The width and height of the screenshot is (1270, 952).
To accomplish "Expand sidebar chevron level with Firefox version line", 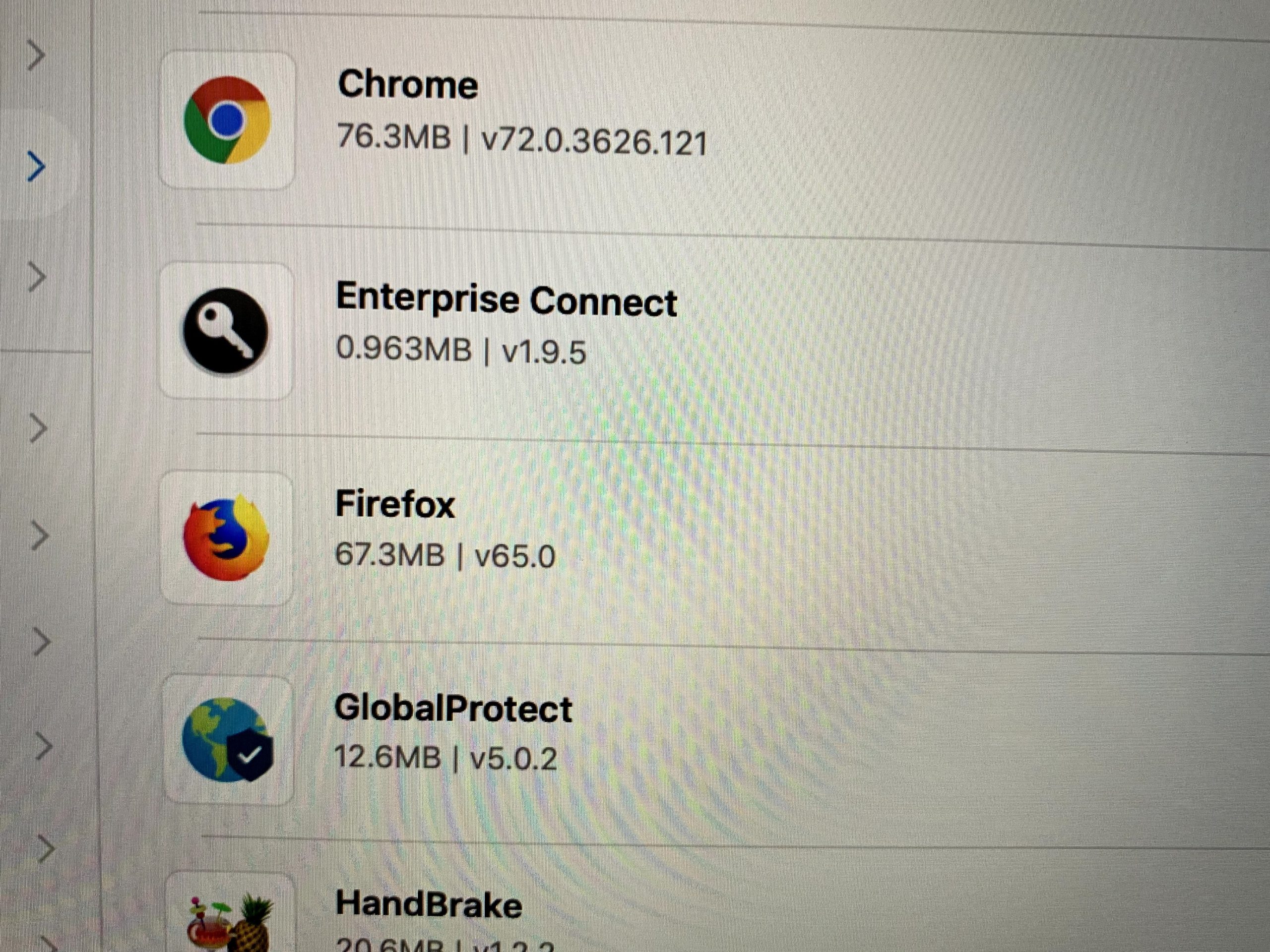I will click(x=39, y=536).
